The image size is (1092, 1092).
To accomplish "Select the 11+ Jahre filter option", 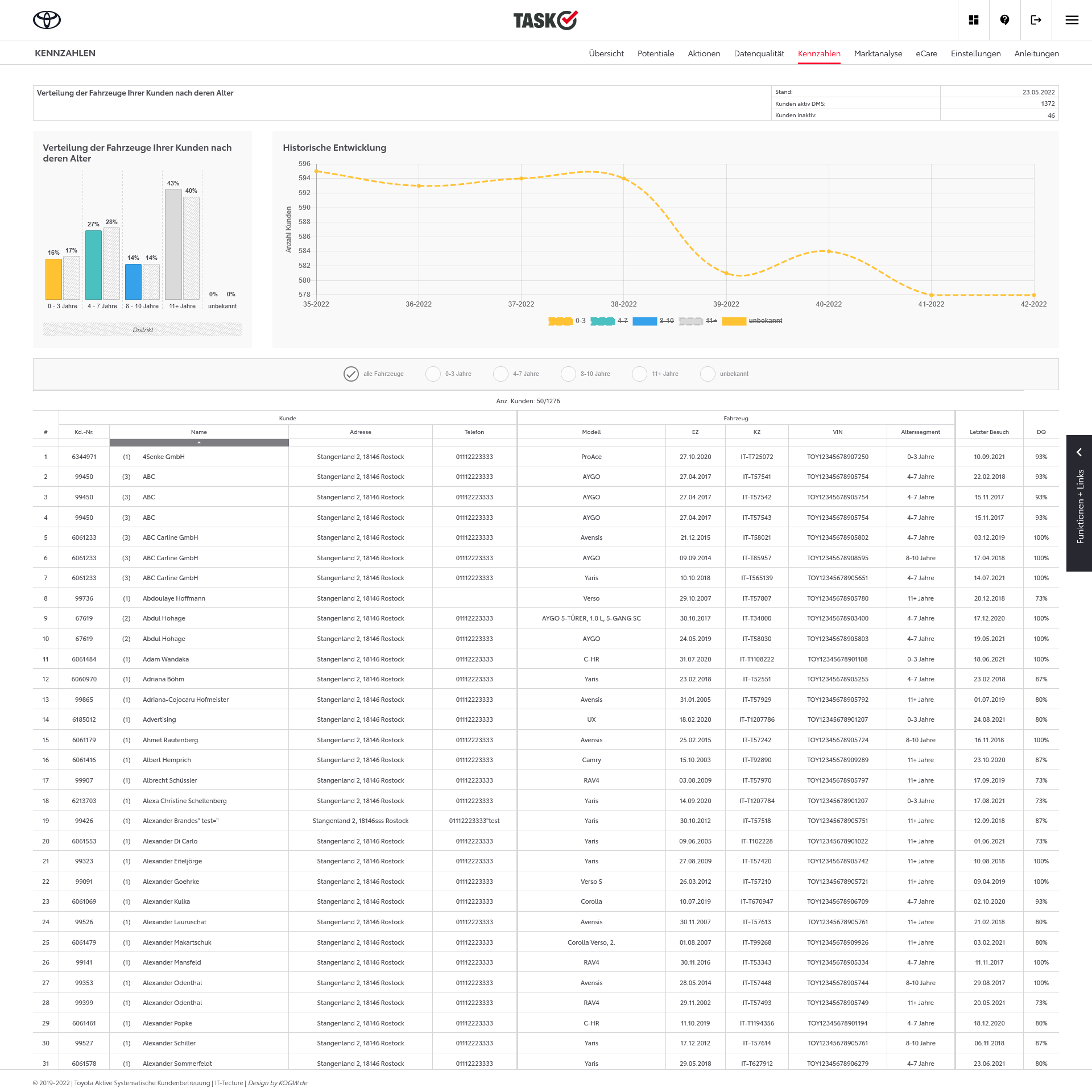I will [x=639, y=374].
